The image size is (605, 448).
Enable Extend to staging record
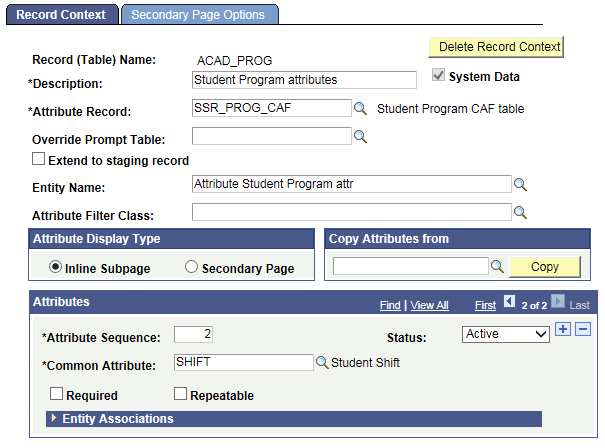click(38, 159)
